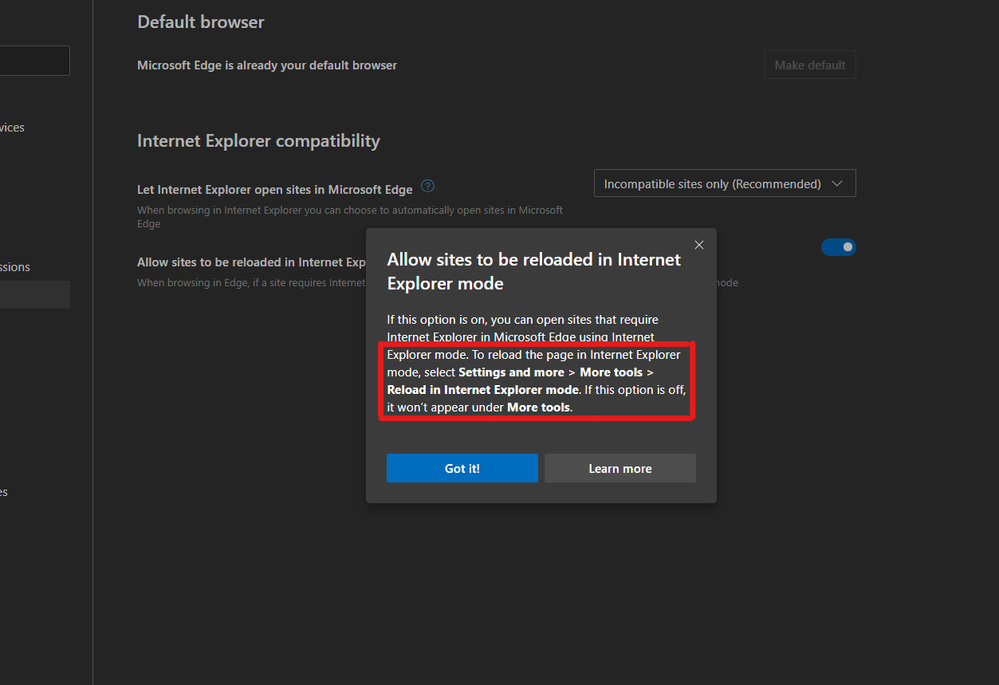Expand Incompatible sites only (Recommended) dropdown
The height and width of the screenshot is (685, 999).
pyautogui.click(x=724, y=184)
